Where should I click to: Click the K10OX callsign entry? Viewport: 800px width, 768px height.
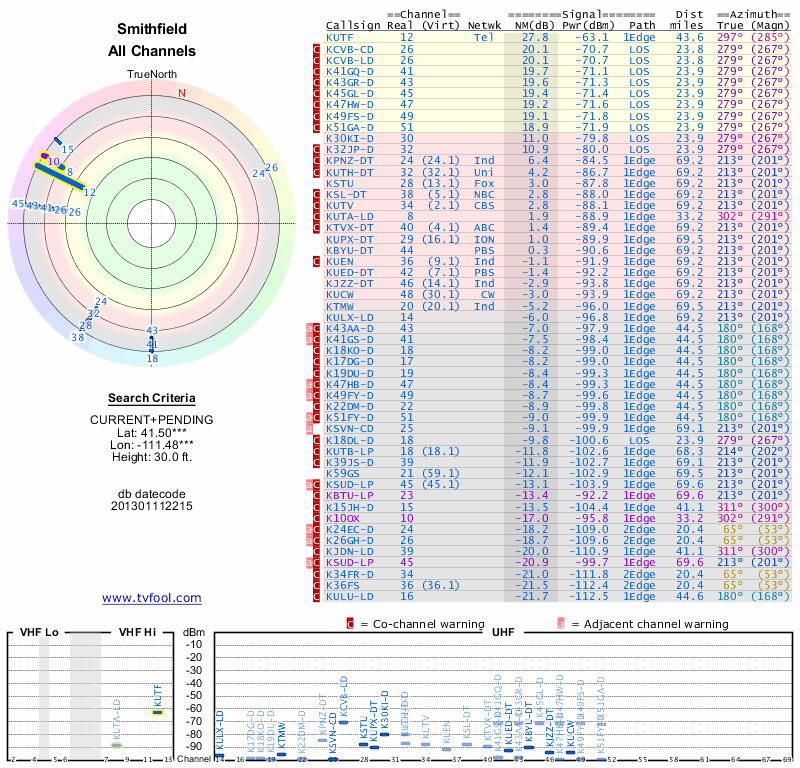pyautogui.click(x=343, y=518)
